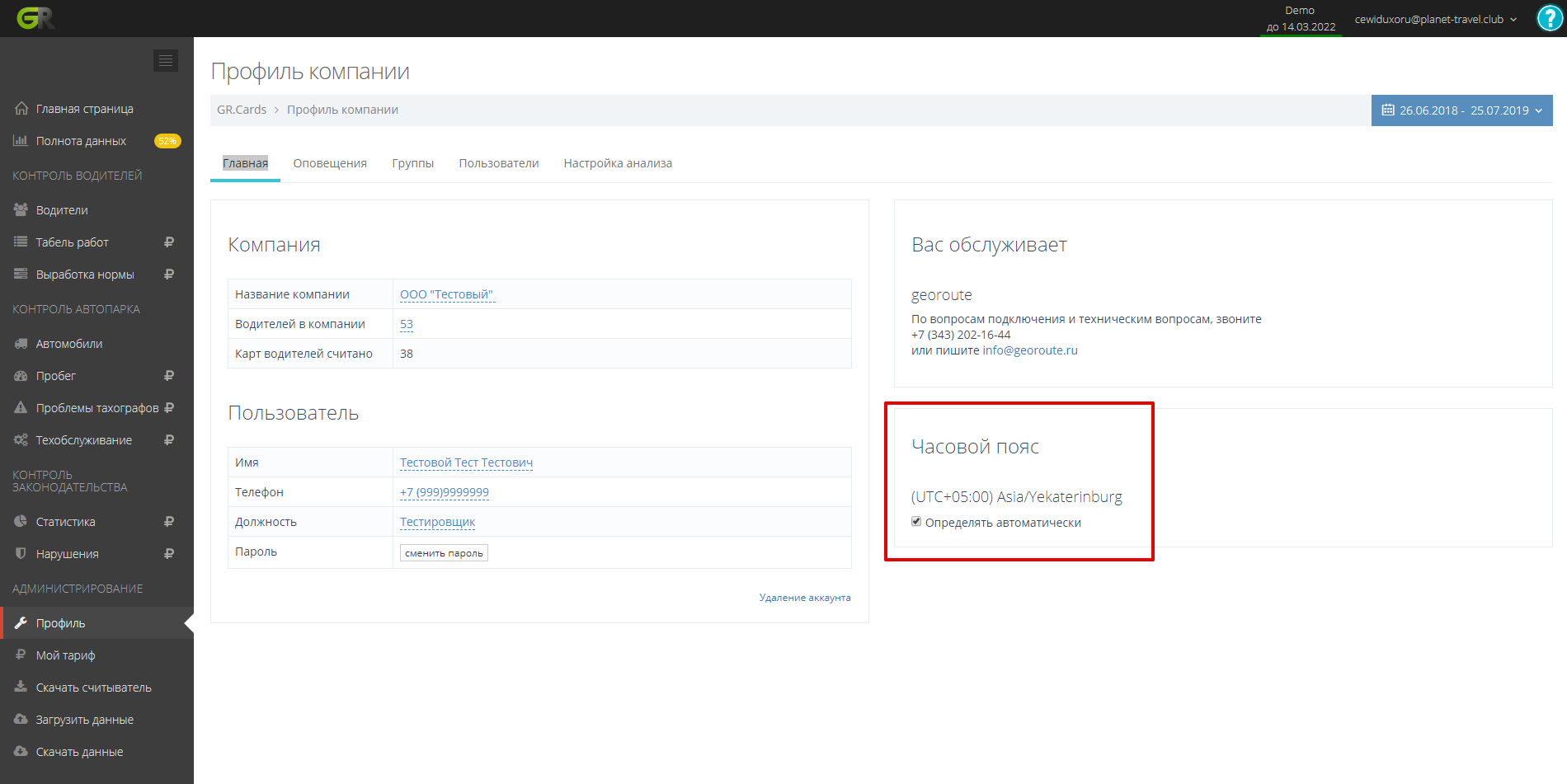Click the home icon beside Главная страница

(21, 108)
